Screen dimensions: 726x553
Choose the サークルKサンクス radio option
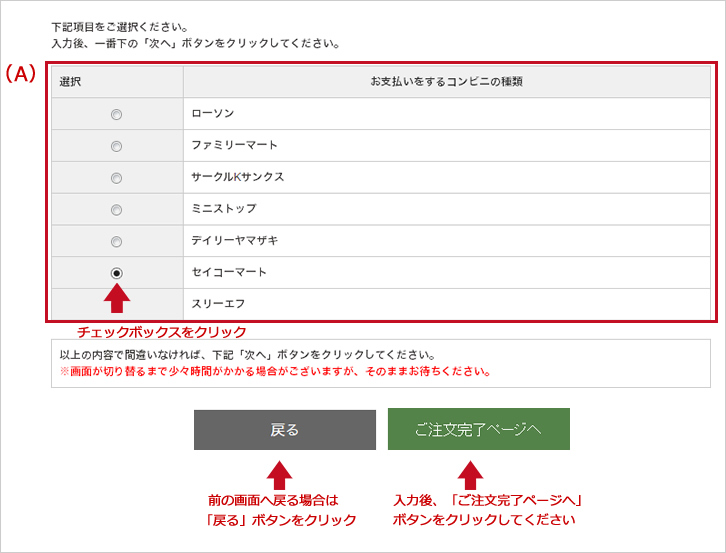pyautogui.click(x=116, y=178)
